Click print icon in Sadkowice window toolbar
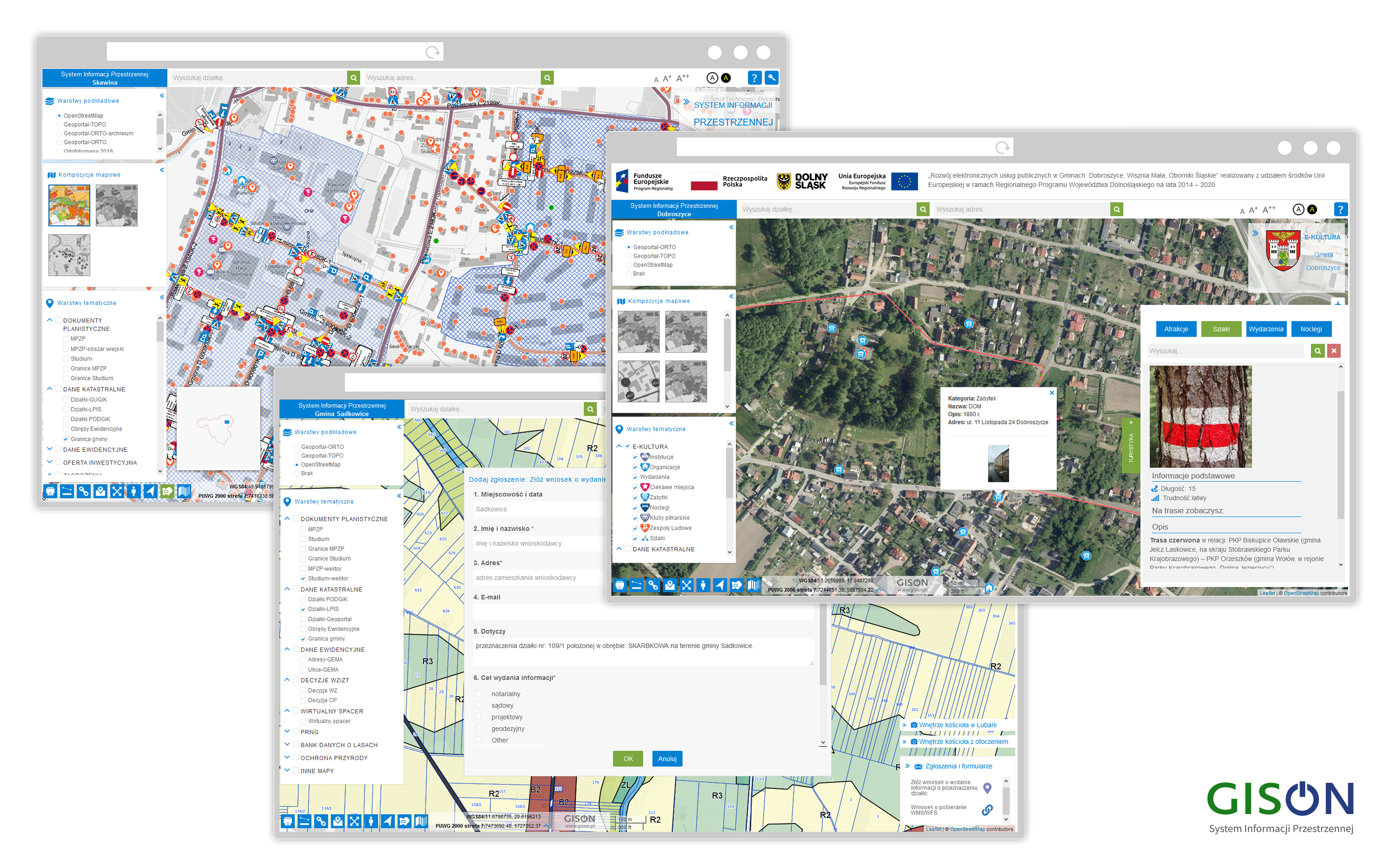This screenshot has width=1391, height=868. click(x=288, y=822)
